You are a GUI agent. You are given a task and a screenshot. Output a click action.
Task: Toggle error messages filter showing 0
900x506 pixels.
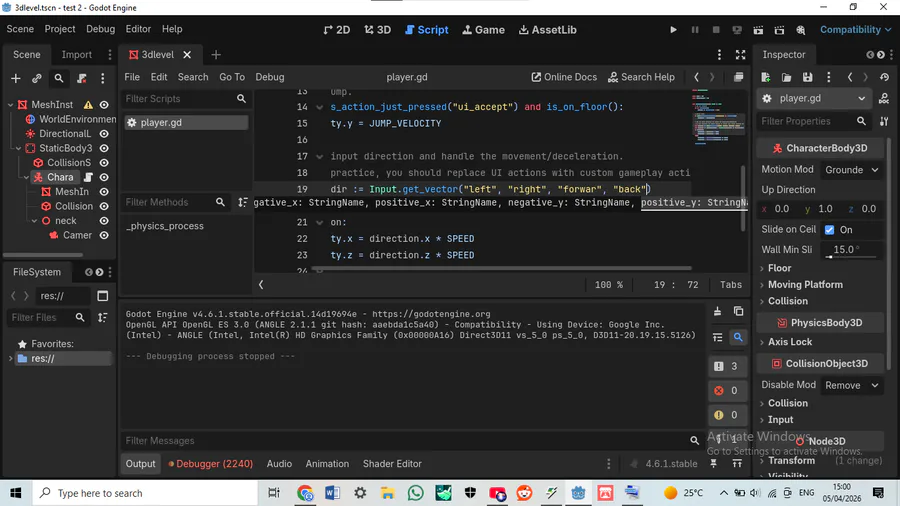pos(727,391)
